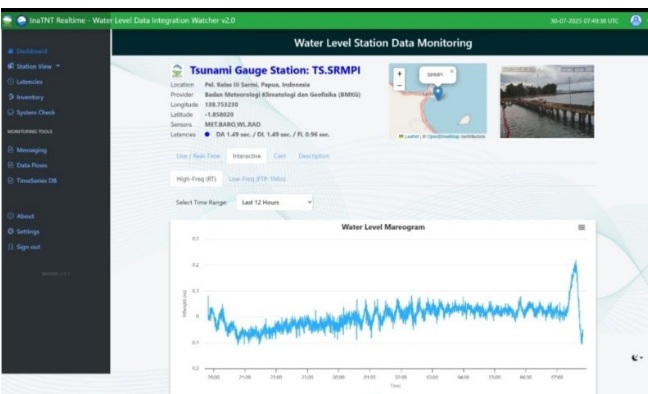Open Data Flows in sidebar
This screenshot has width=648, height=394.
pyautogui.click(x=27, y=165)
